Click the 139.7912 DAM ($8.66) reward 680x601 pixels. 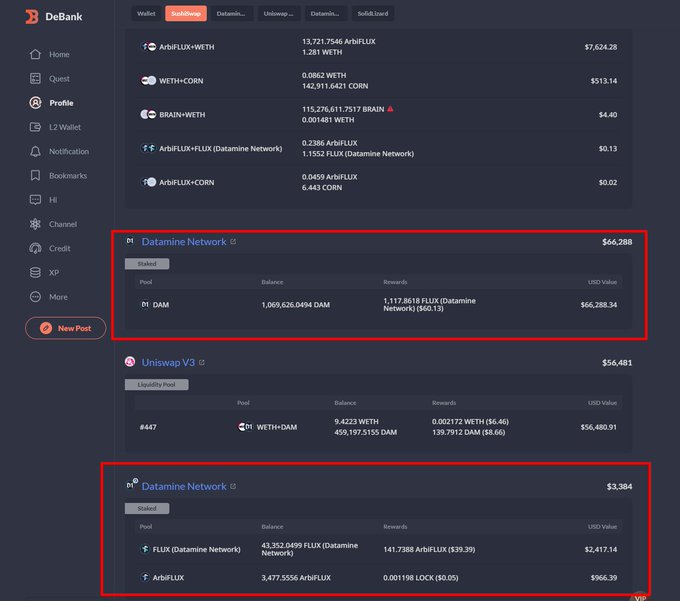pos(468,432)
